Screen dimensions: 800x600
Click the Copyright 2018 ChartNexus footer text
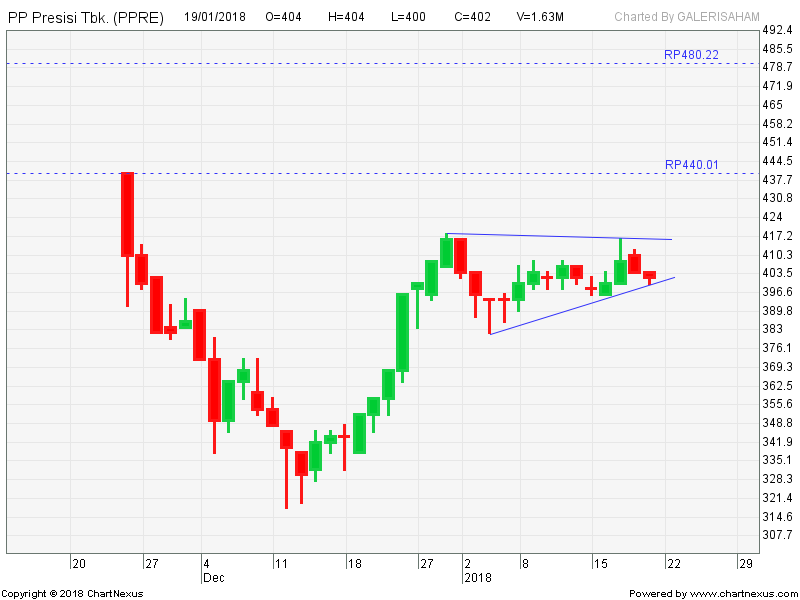(72, 594)
